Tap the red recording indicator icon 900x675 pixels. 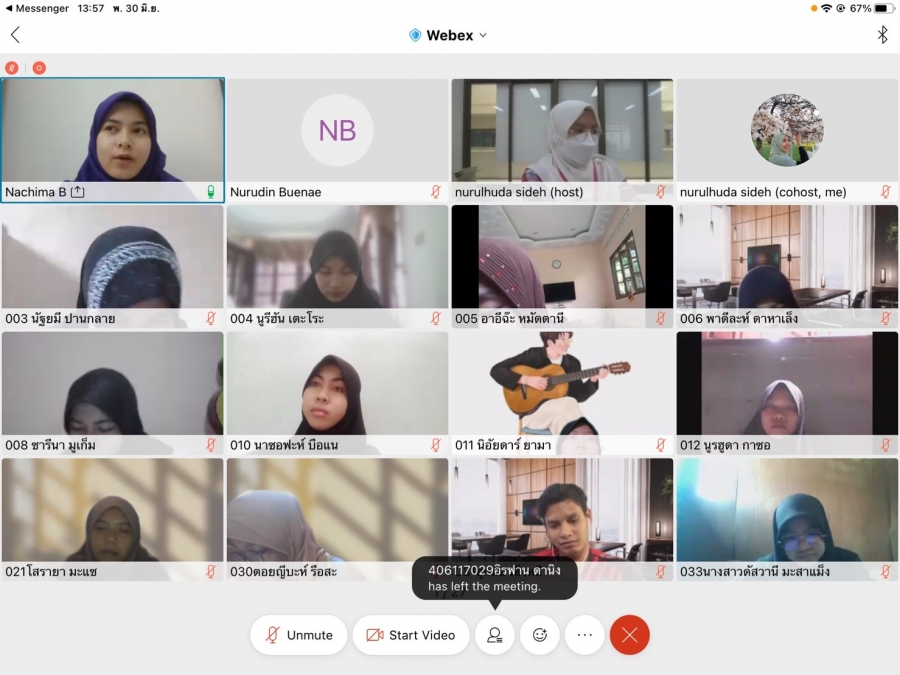coord(39,68)
